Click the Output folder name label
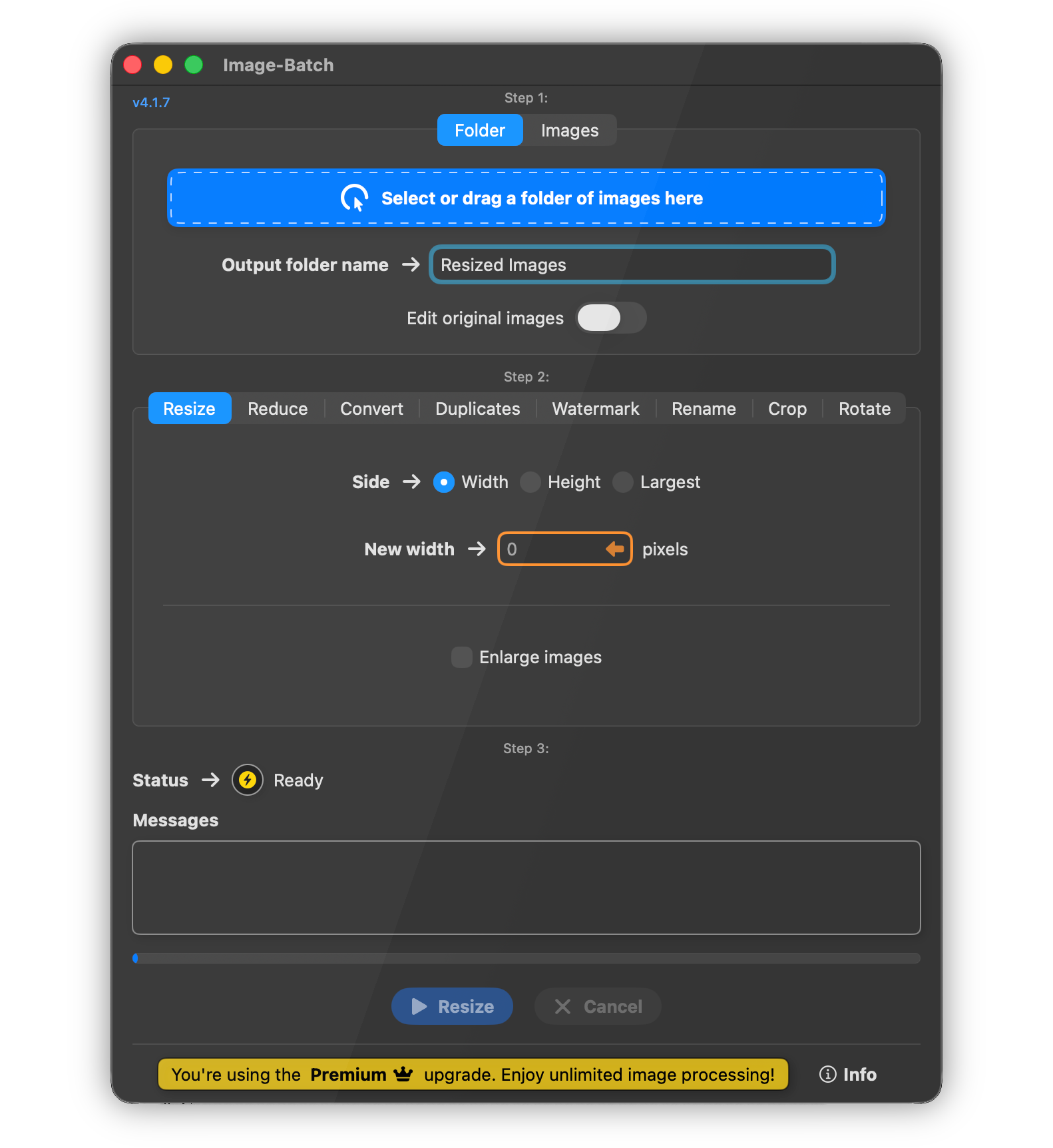The width and height of the screenshot is (1053, 1148). [x=305, y=264]
